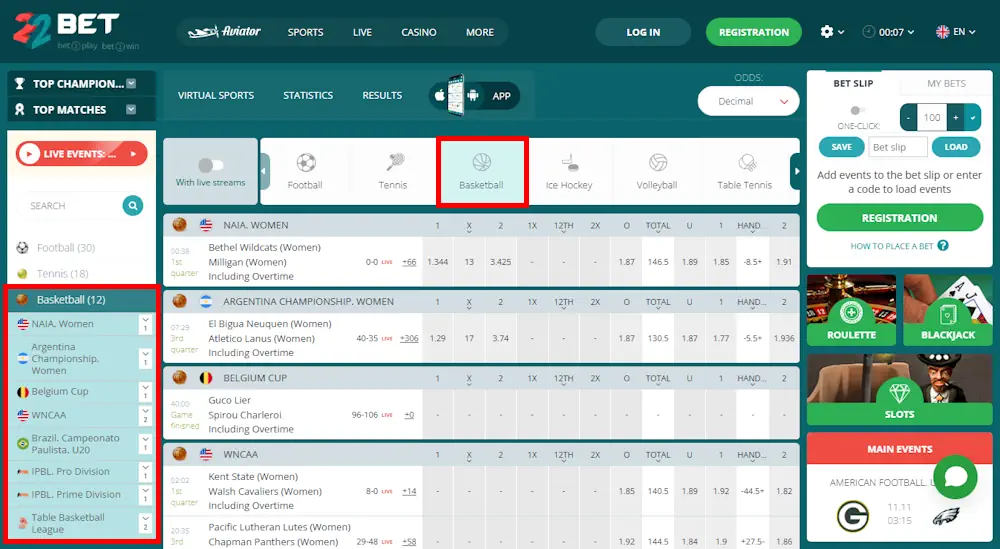Open the CASINO menu
The image size is (1000, 549).
pos(419,32)
